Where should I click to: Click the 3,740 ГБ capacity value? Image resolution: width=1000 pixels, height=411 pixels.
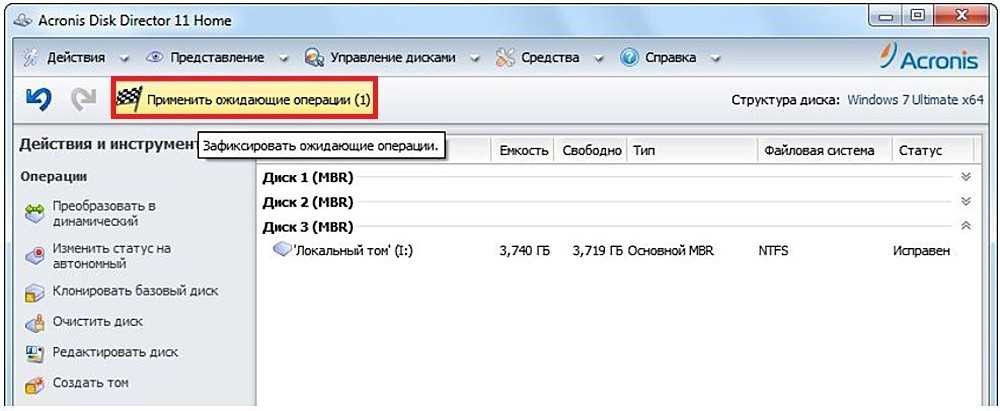point(524,251)
